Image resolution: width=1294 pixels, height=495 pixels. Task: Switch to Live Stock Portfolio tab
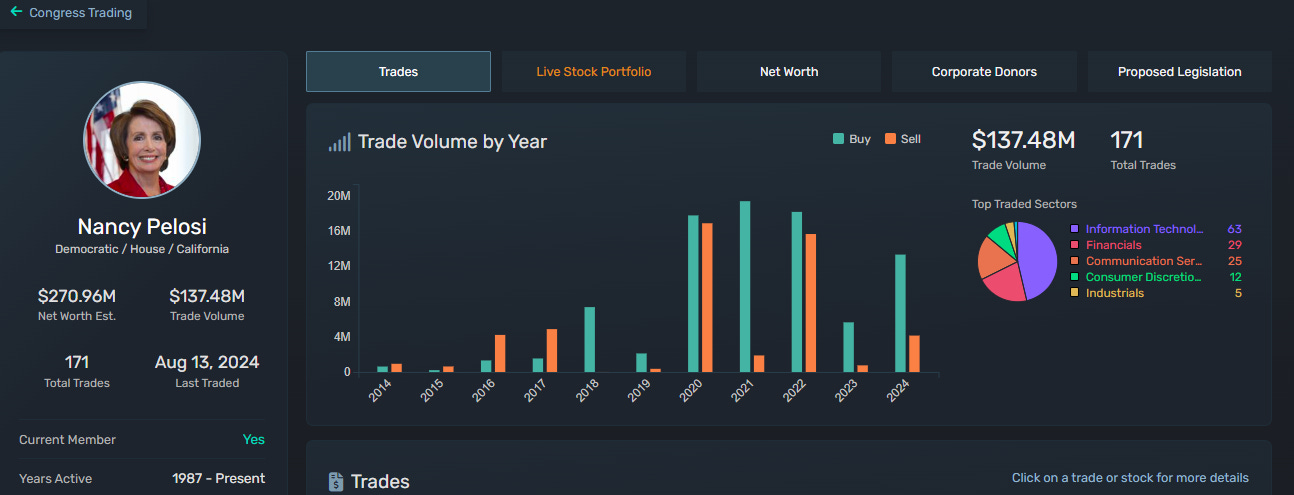point(594,72)
